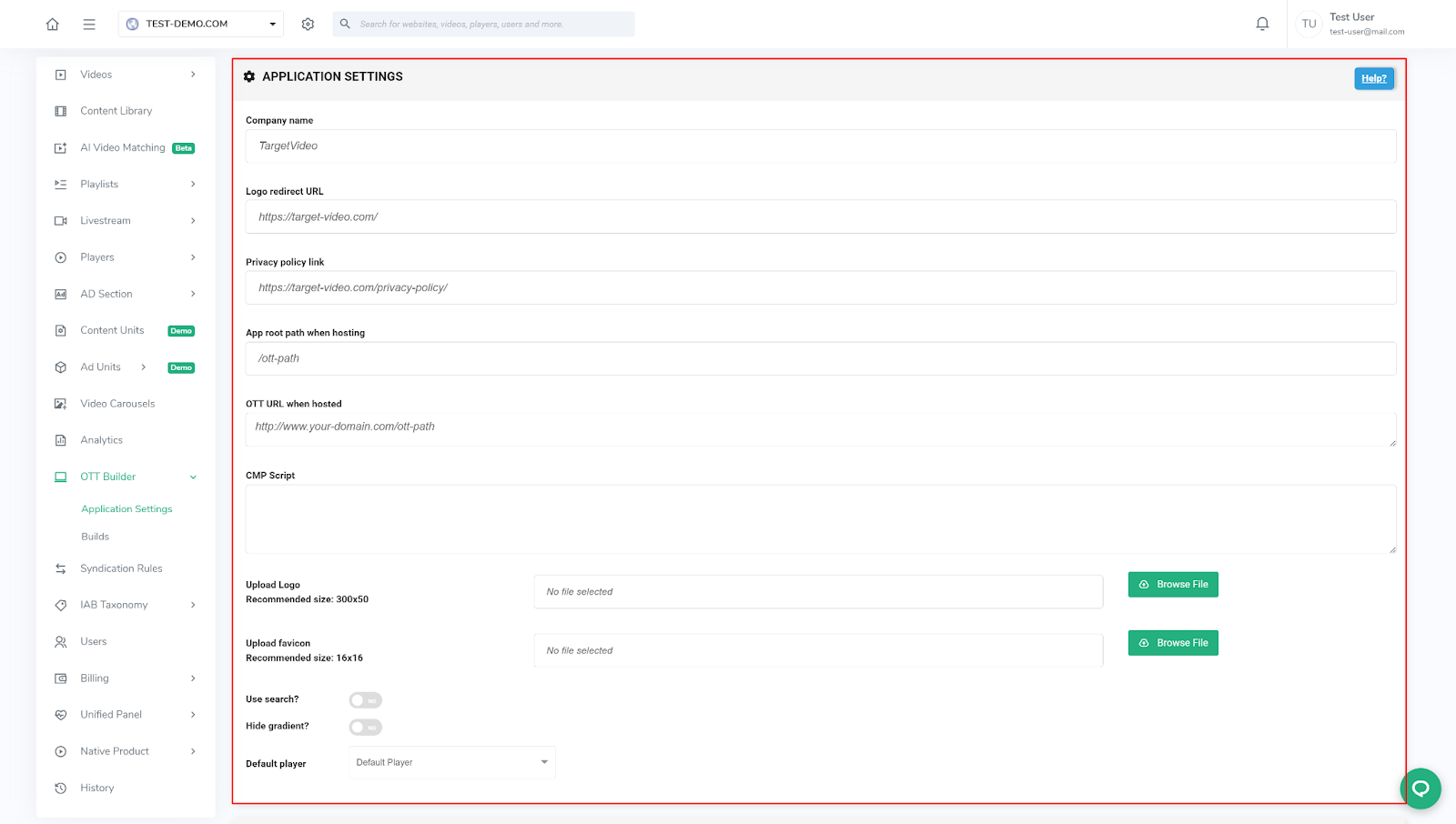Open the Builds submenu item
Screen dimensions: 1456x824
[x=95, y=537]
